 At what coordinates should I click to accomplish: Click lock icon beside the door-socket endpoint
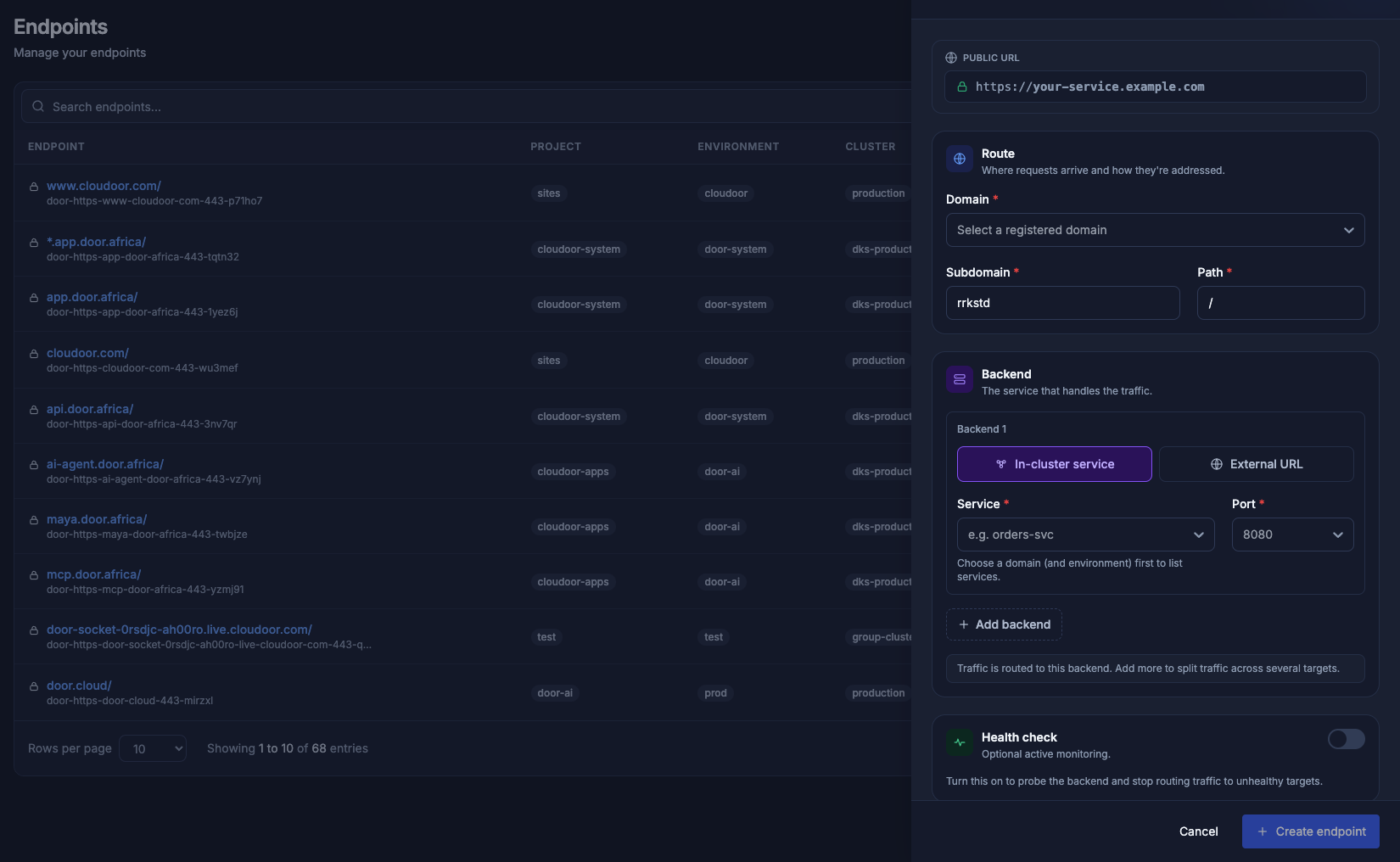34,630
